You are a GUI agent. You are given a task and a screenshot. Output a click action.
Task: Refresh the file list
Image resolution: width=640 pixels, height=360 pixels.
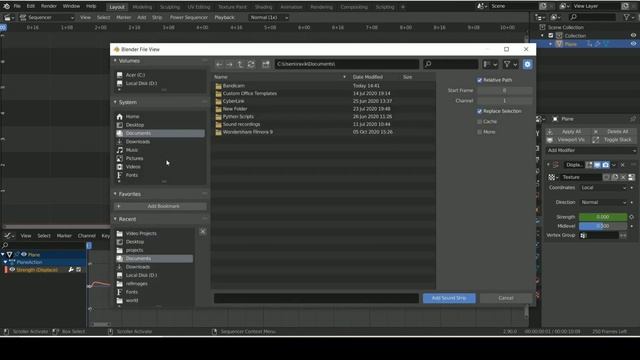pos(251,64)
